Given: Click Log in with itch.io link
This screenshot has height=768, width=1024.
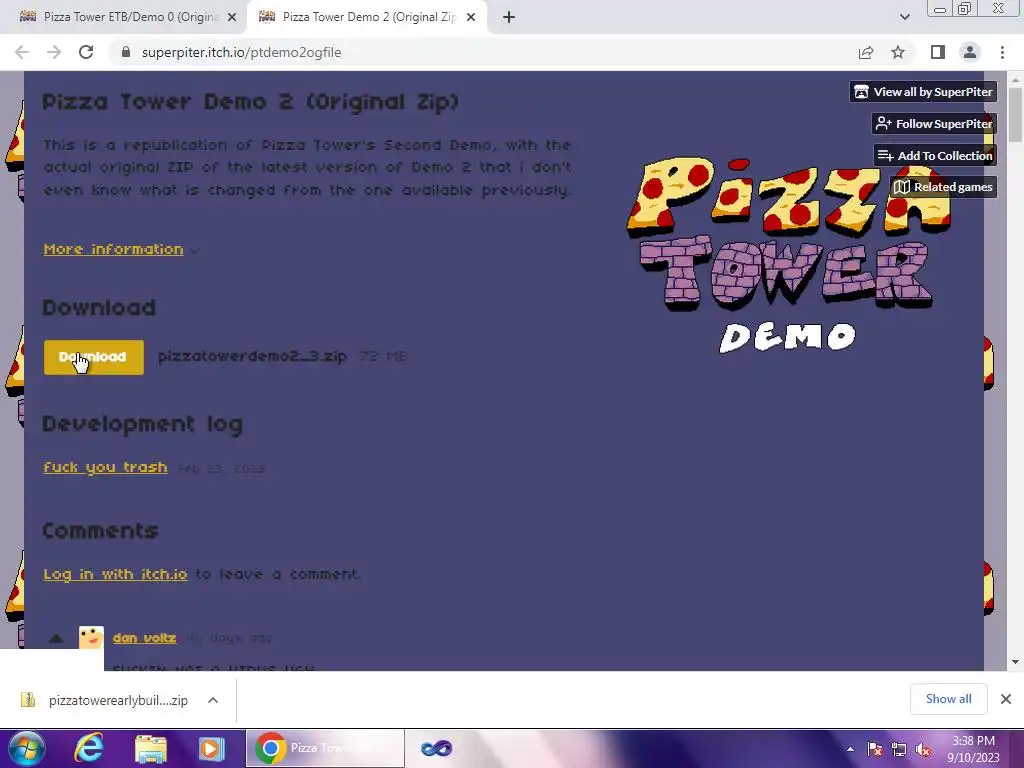Looking at the screenshot, I should click(115, 574).
